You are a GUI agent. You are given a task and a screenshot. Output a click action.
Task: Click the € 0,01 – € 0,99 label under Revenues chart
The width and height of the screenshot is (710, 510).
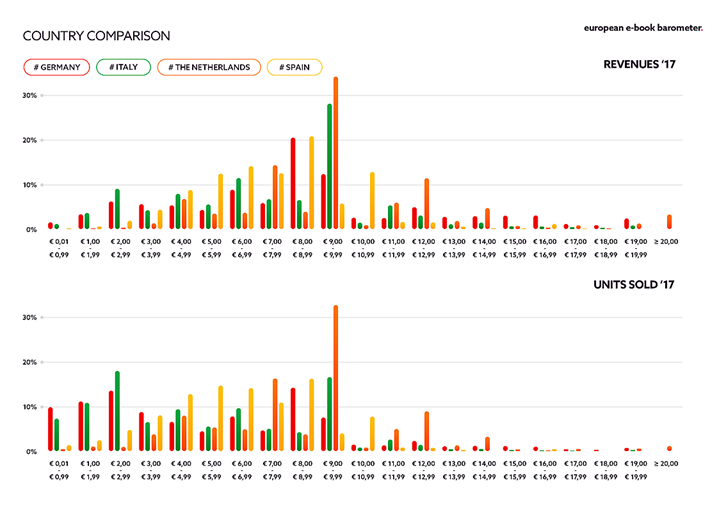(x=59, y=248)
